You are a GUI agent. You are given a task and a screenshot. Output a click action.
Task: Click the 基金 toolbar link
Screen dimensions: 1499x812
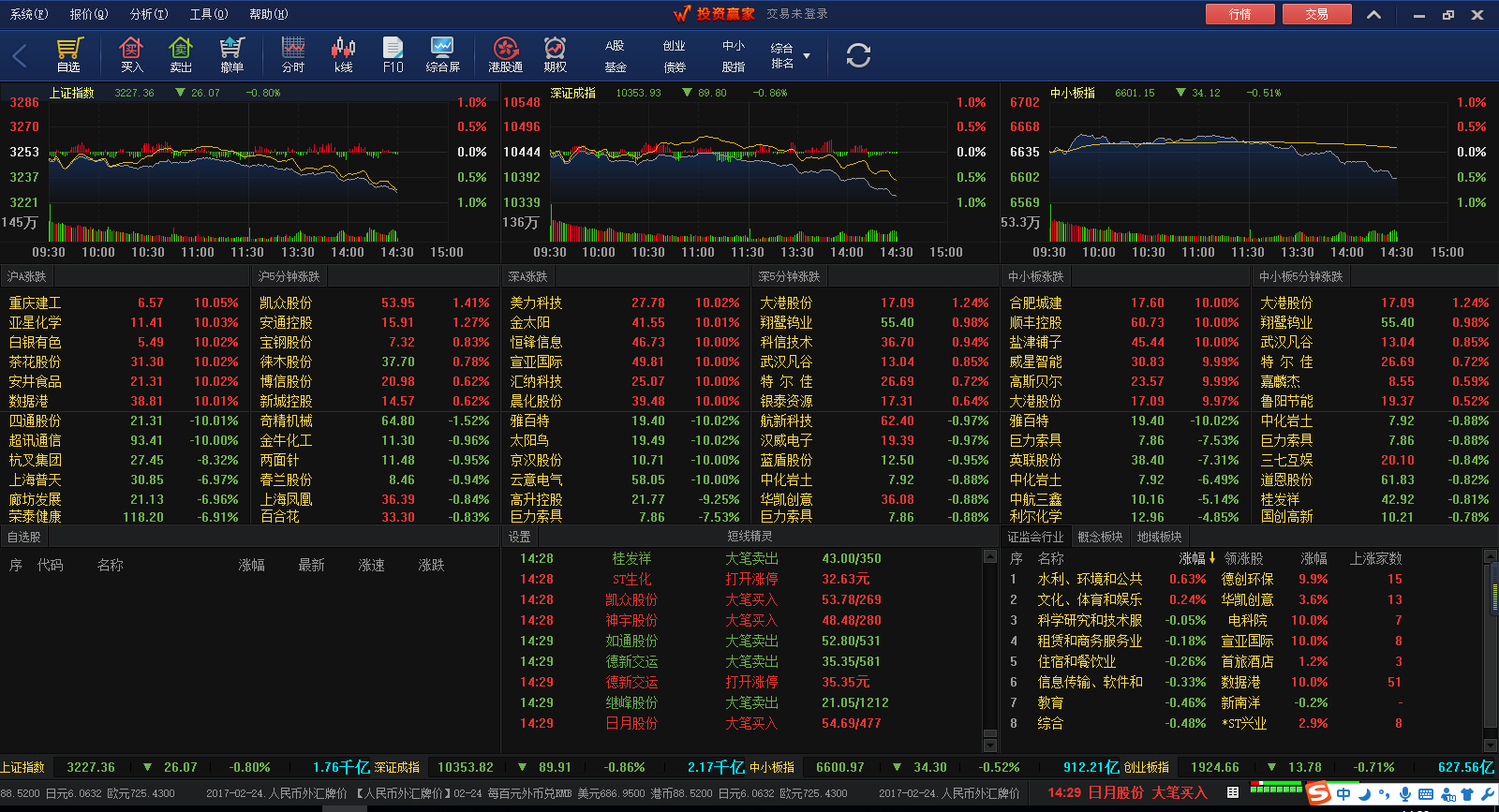[x=615, y=67]
